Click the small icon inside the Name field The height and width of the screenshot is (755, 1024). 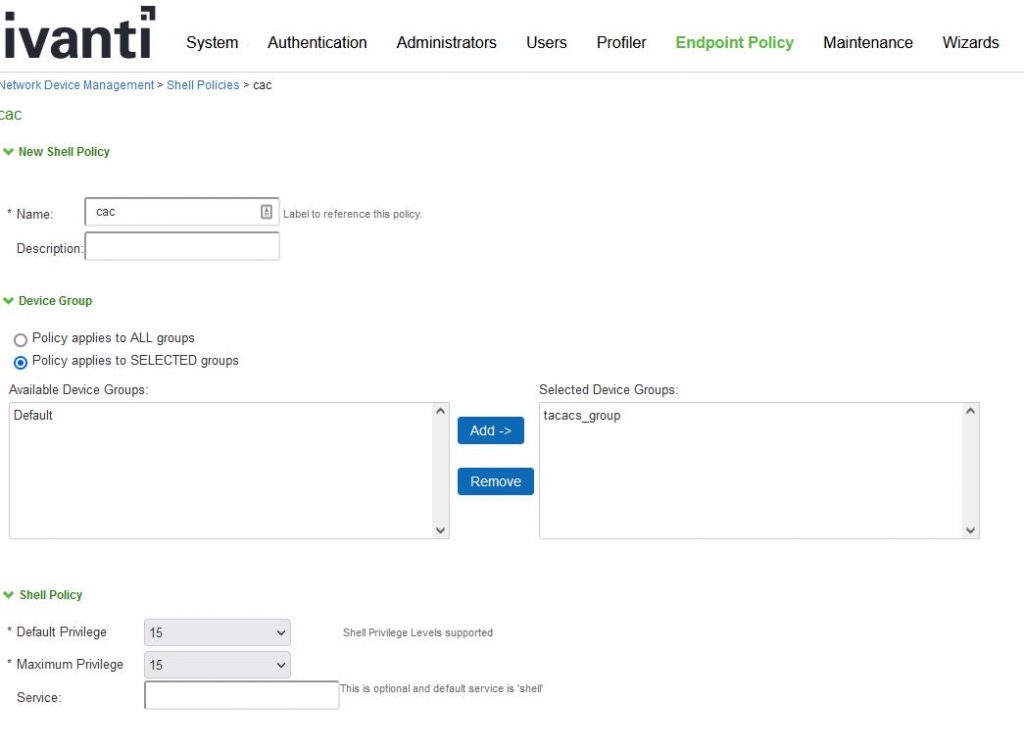267,210
